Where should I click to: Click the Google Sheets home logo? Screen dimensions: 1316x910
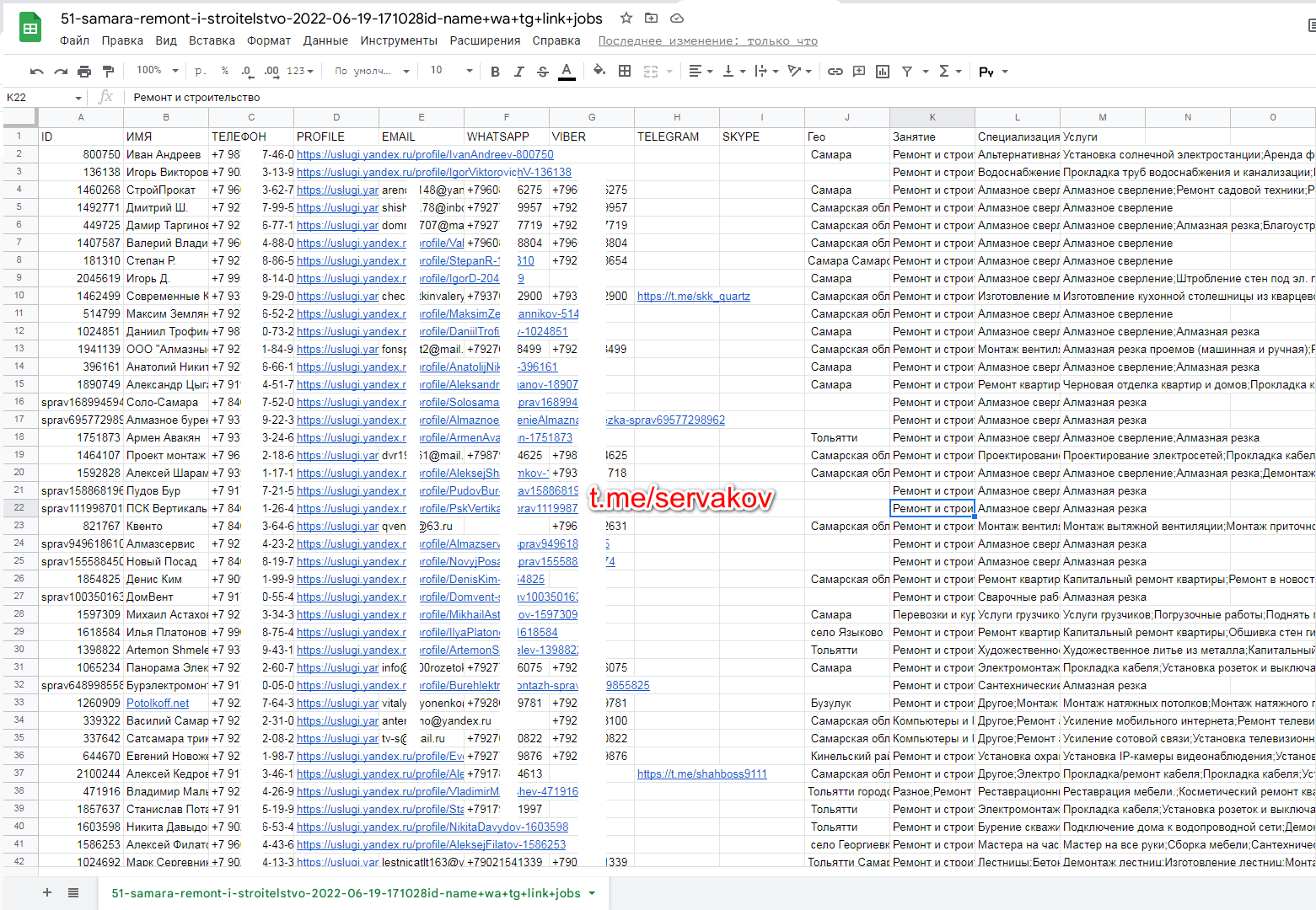click(x=30, y=28)
